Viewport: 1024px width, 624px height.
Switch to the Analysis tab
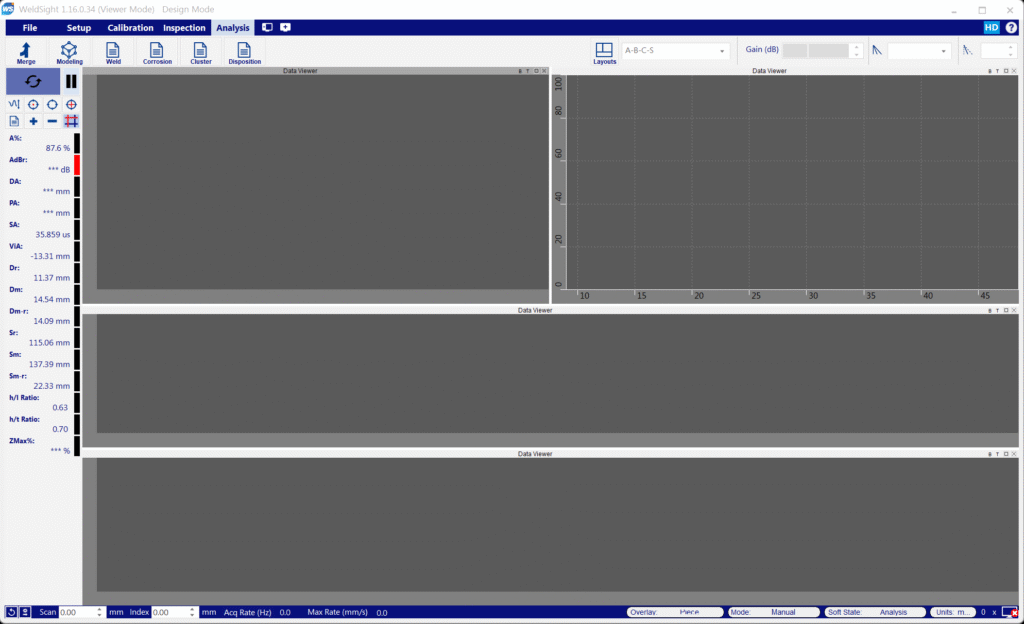(x=232, y=27)
